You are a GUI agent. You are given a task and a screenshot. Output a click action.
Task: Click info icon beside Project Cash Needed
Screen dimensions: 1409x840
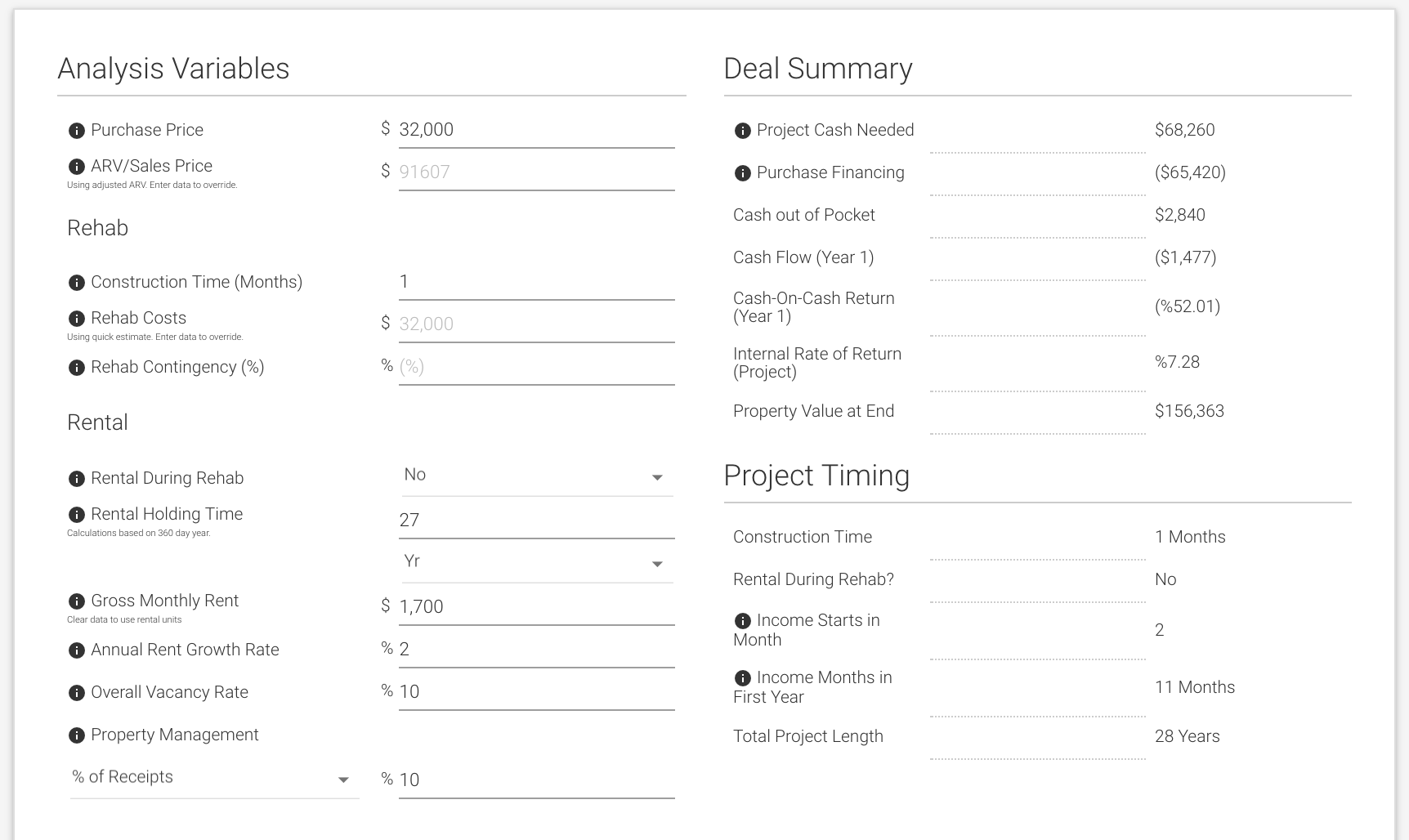pos(743,131)
